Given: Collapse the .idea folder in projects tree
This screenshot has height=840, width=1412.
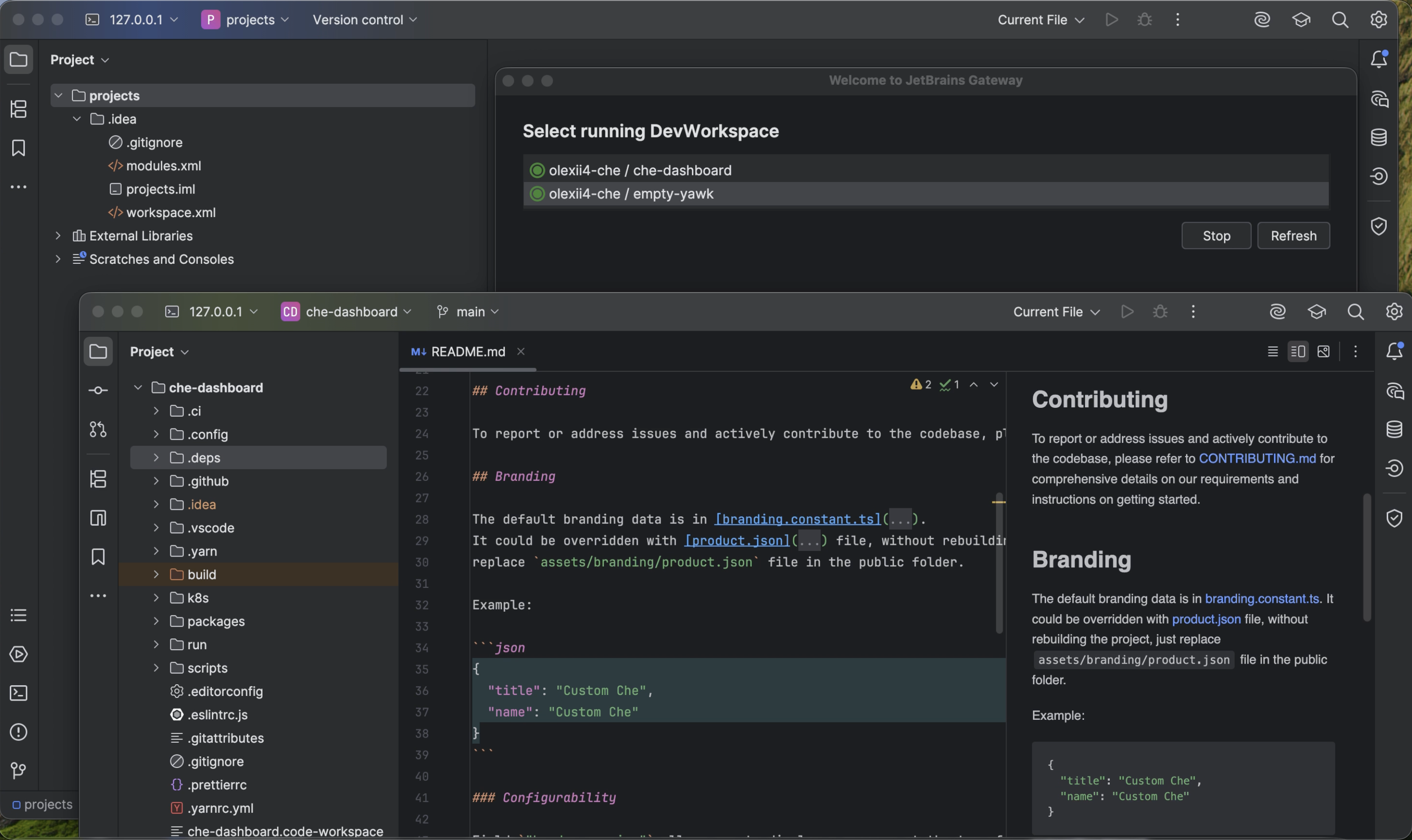Looking at the screenshot, I should tap(77, 119).
